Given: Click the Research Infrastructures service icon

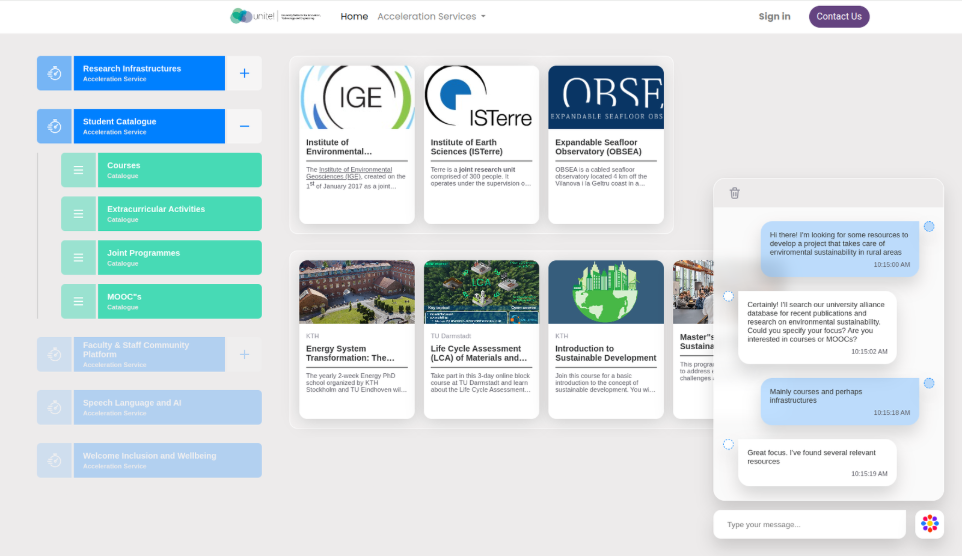Looking at the screenshot, I should 55,73.
